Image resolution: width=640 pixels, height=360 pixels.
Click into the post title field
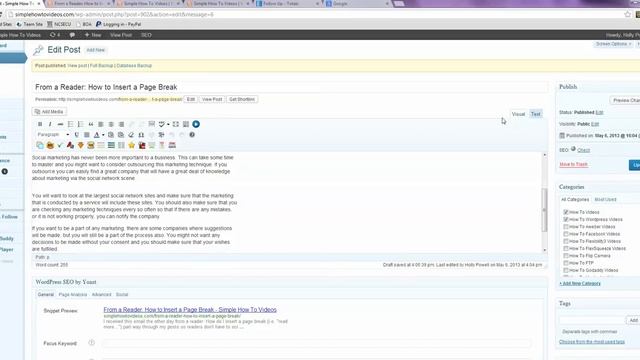click(x=290, y=87)
